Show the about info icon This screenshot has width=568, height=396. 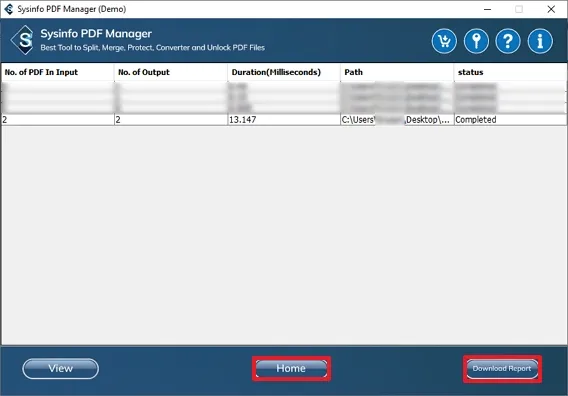540,41
